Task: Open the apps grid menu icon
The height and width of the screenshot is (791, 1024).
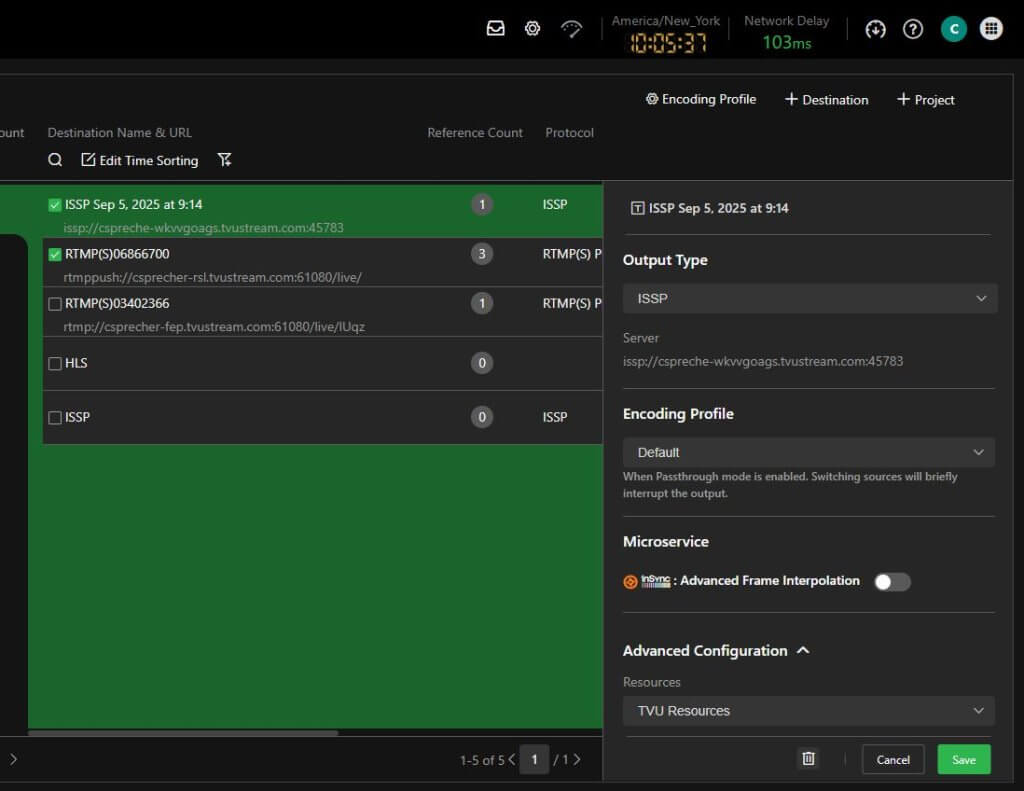Action: coord(991,29)
